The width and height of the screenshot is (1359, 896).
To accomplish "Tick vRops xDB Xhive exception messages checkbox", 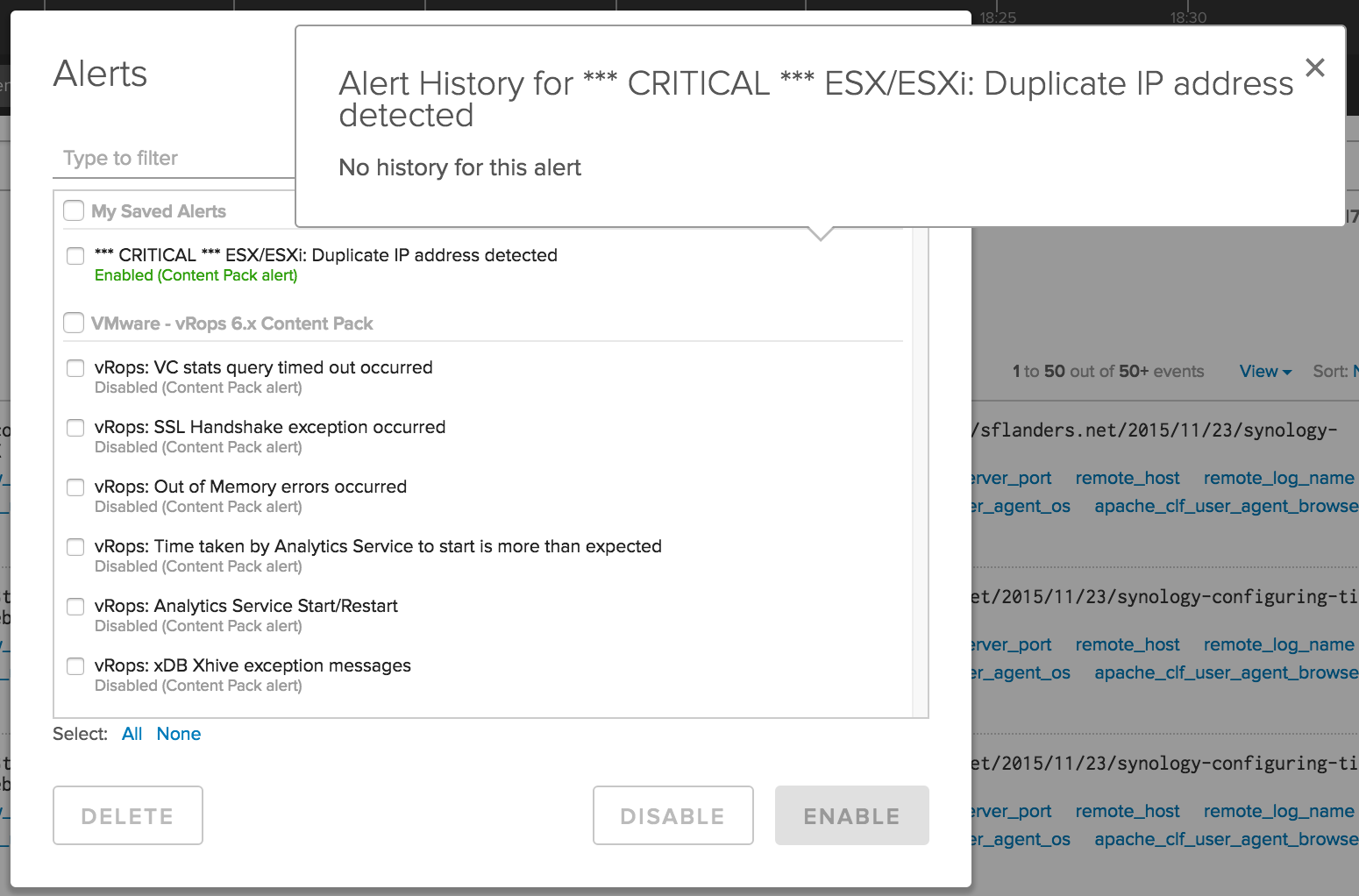I will [75, 665].
